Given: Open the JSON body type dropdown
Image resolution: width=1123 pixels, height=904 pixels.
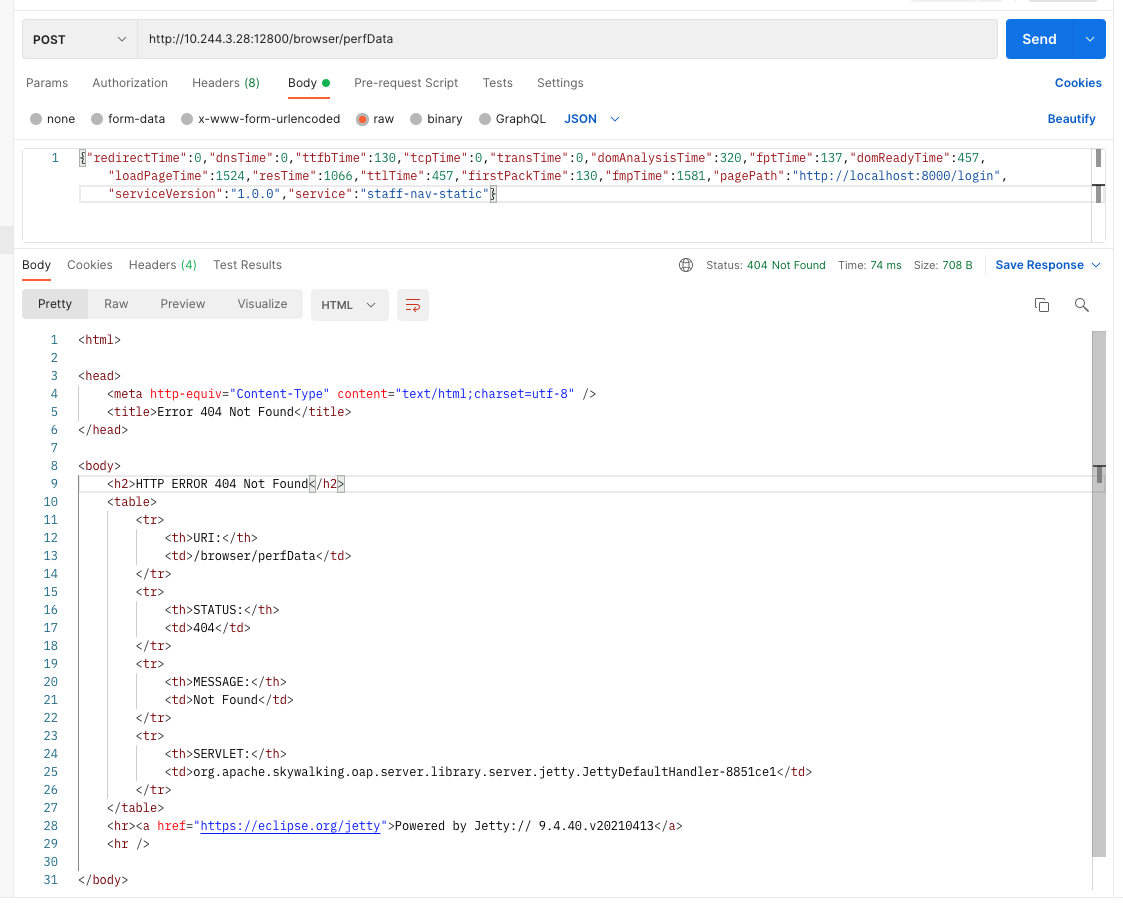Looking at the screenshot, I should (592, 119).
